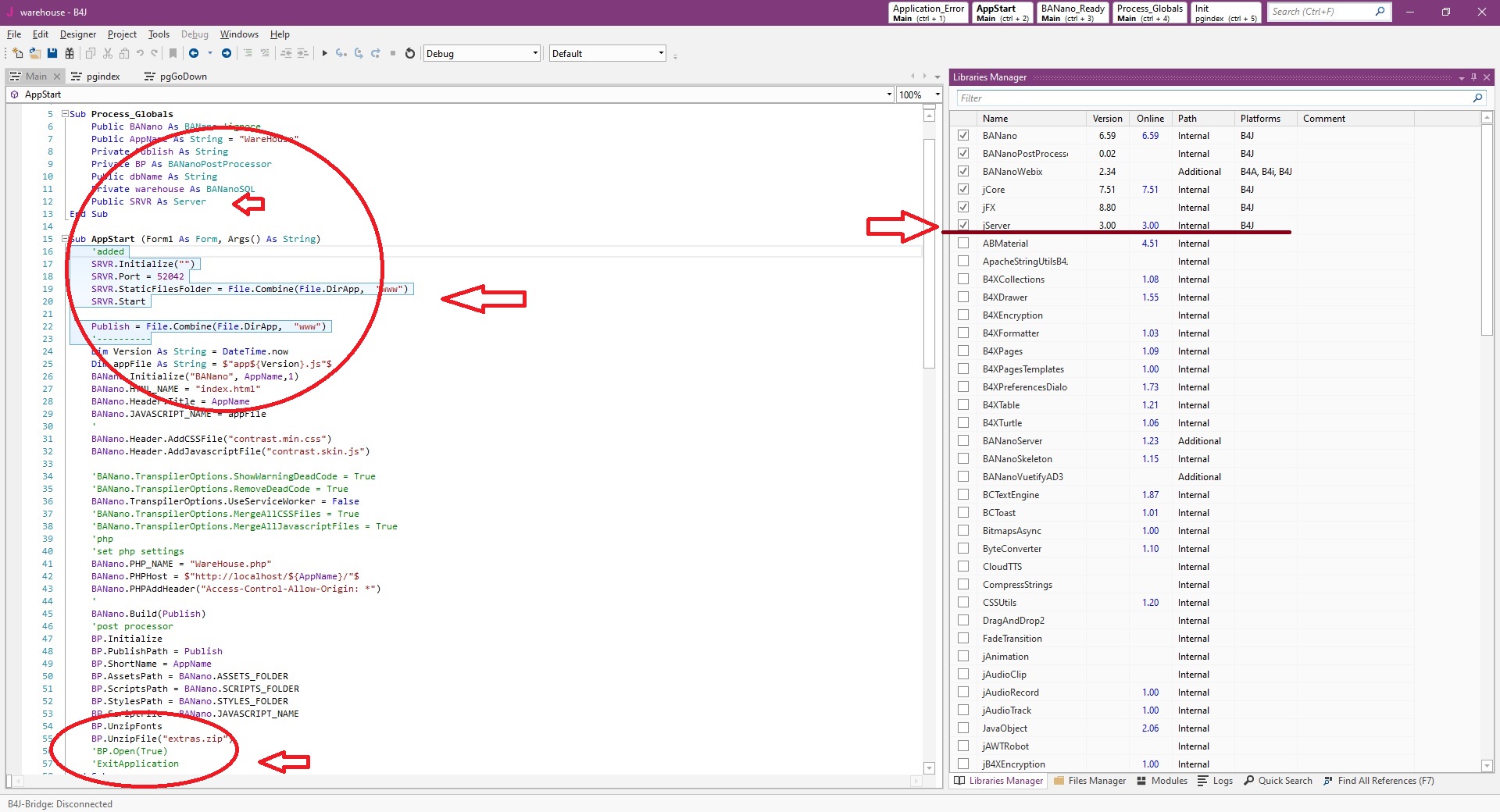Click the Cut scissors icon
Screen dimensions: 1500x812
[108, 53]
